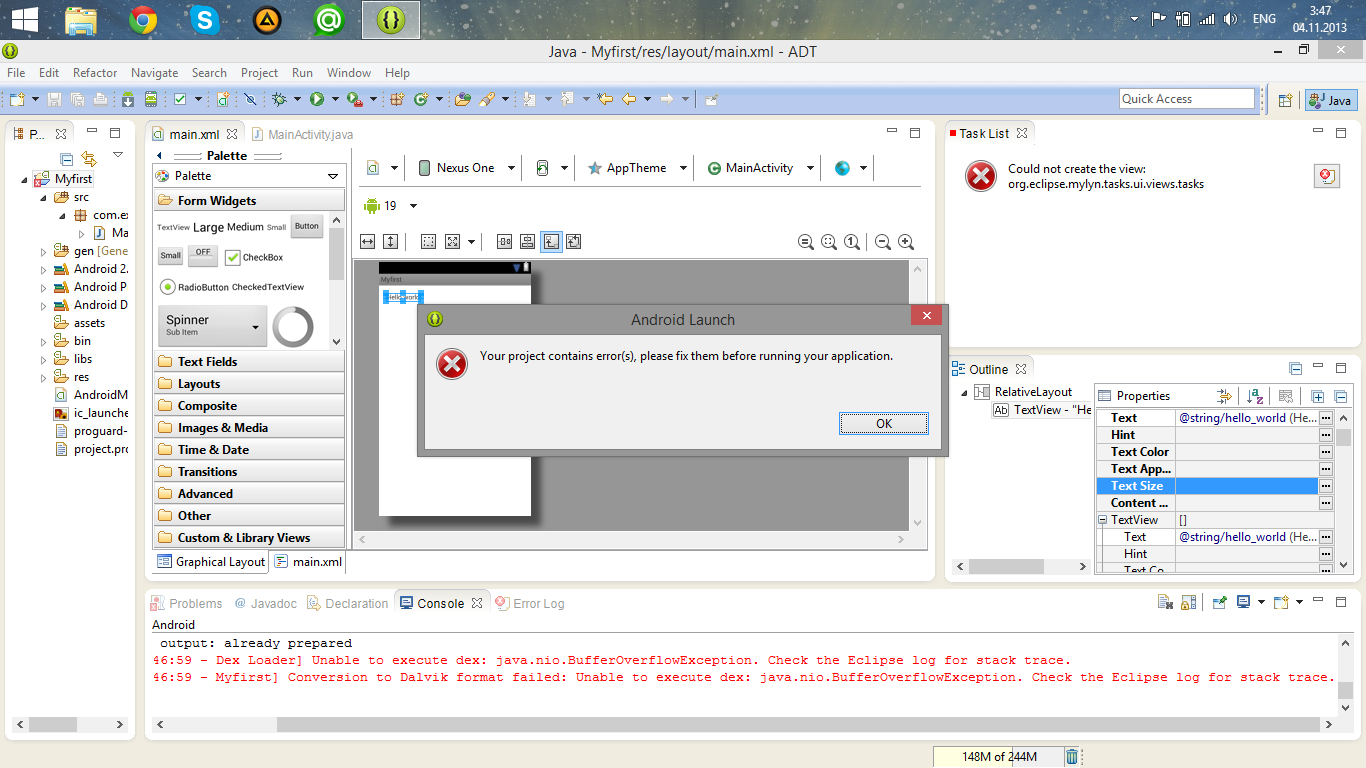
Task: Zoom in the layout canvas
Action: 906,241
